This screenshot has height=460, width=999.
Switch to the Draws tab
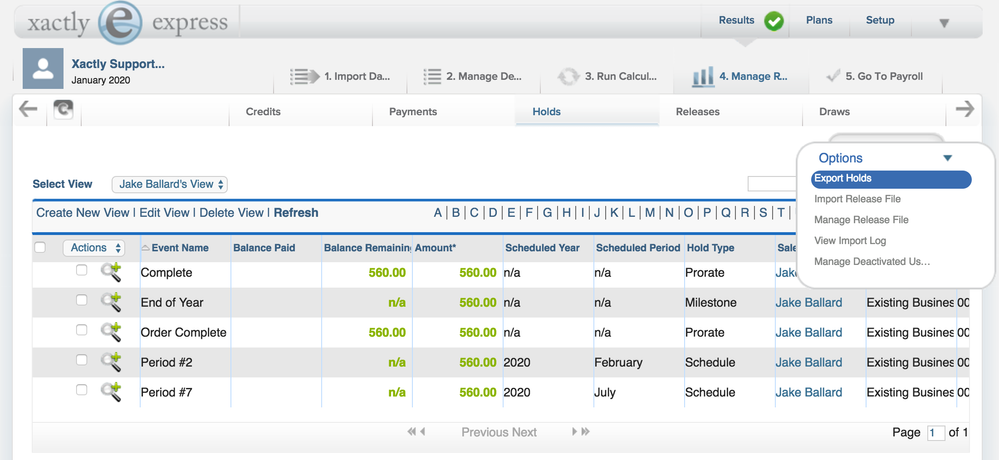coord(835,111)
